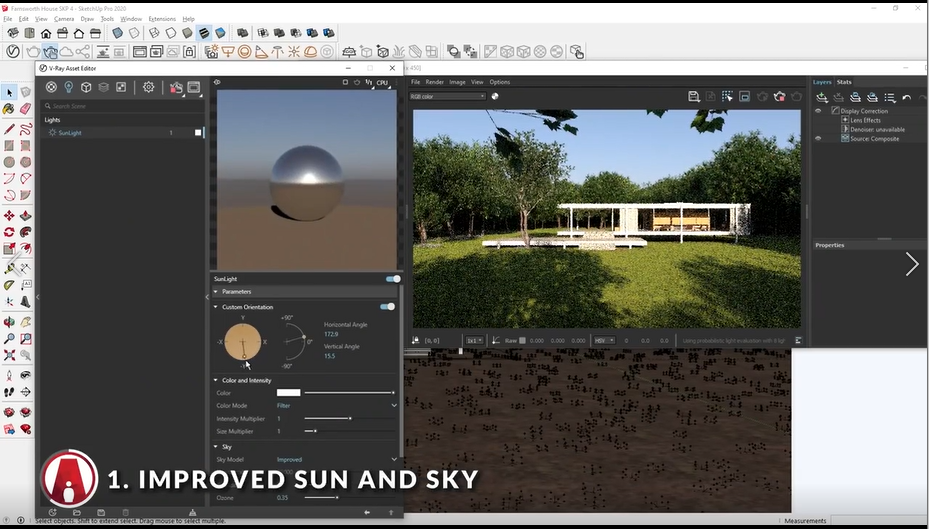Open SketchUp File menu

(8, 19)
